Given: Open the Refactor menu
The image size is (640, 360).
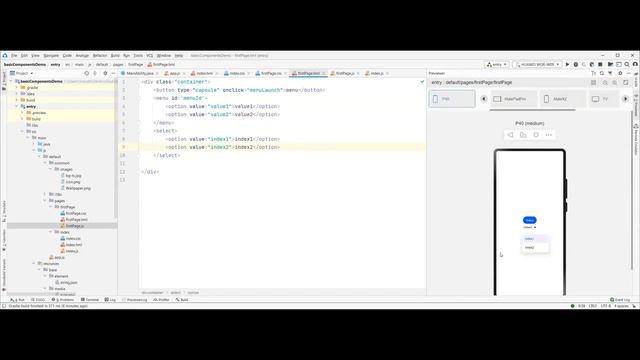Looking at the screenshot, I should coord(100,56).
